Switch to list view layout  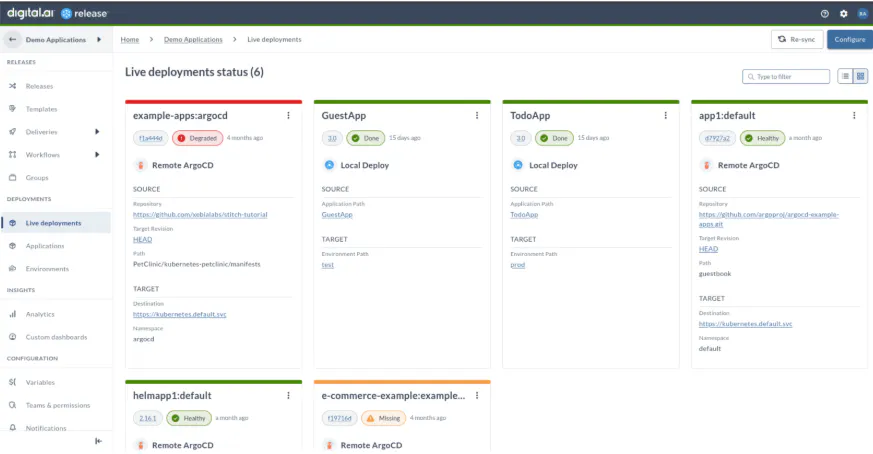point(845,76)
